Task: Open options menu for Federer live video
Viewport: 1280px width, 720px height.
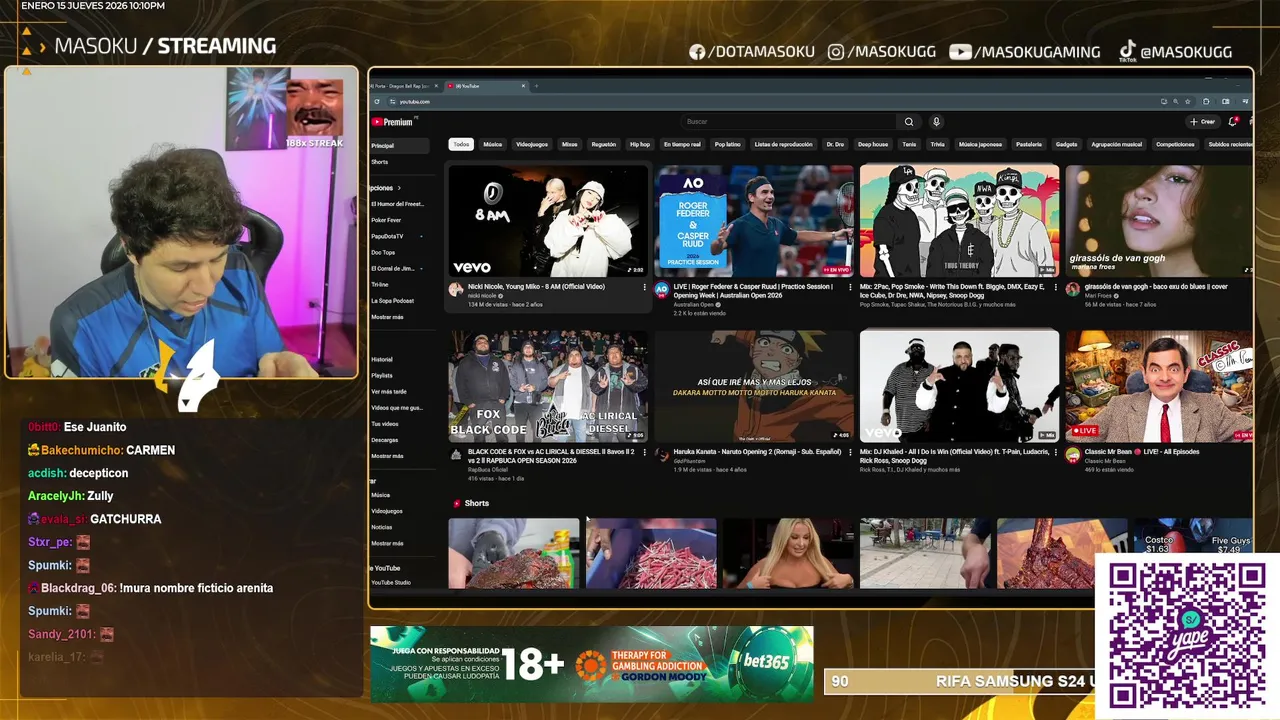Action: (x=850, y=287)
